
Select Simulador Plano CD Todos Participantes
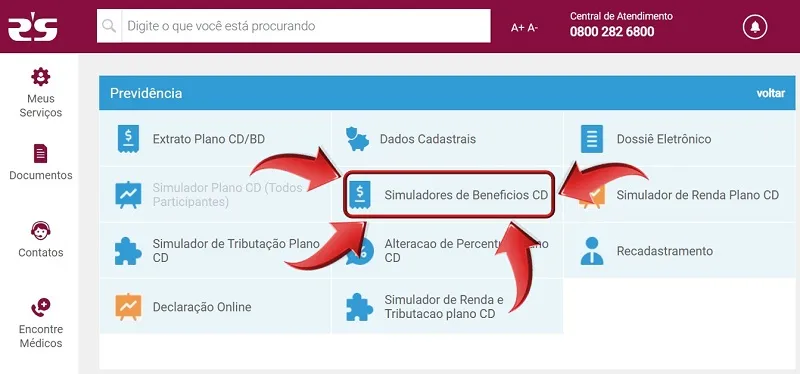click(215, 194)
